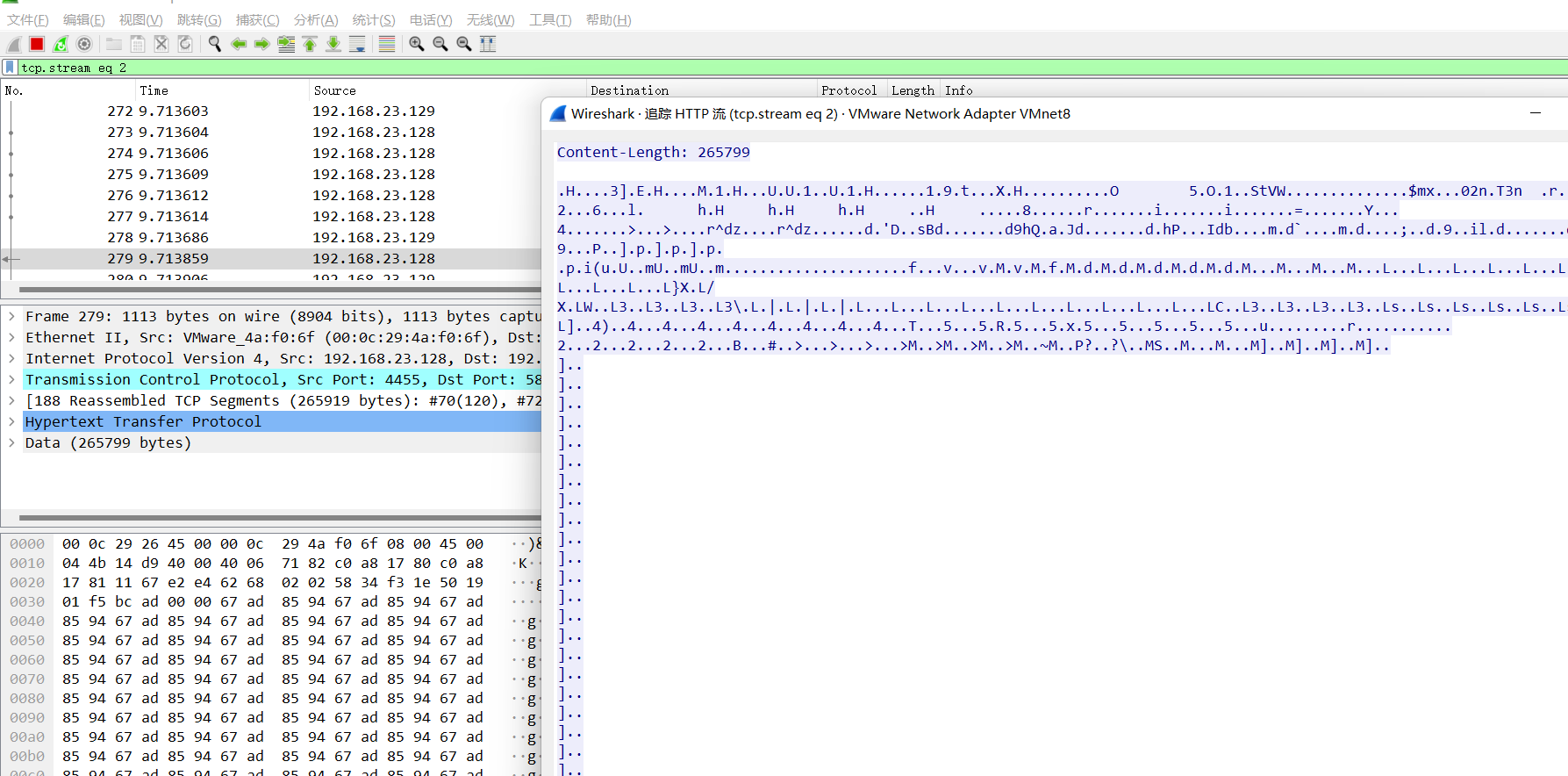Click the start capture shark fin icon
1568x776 pixels.
pyautogui.click(x=14, y=44)
